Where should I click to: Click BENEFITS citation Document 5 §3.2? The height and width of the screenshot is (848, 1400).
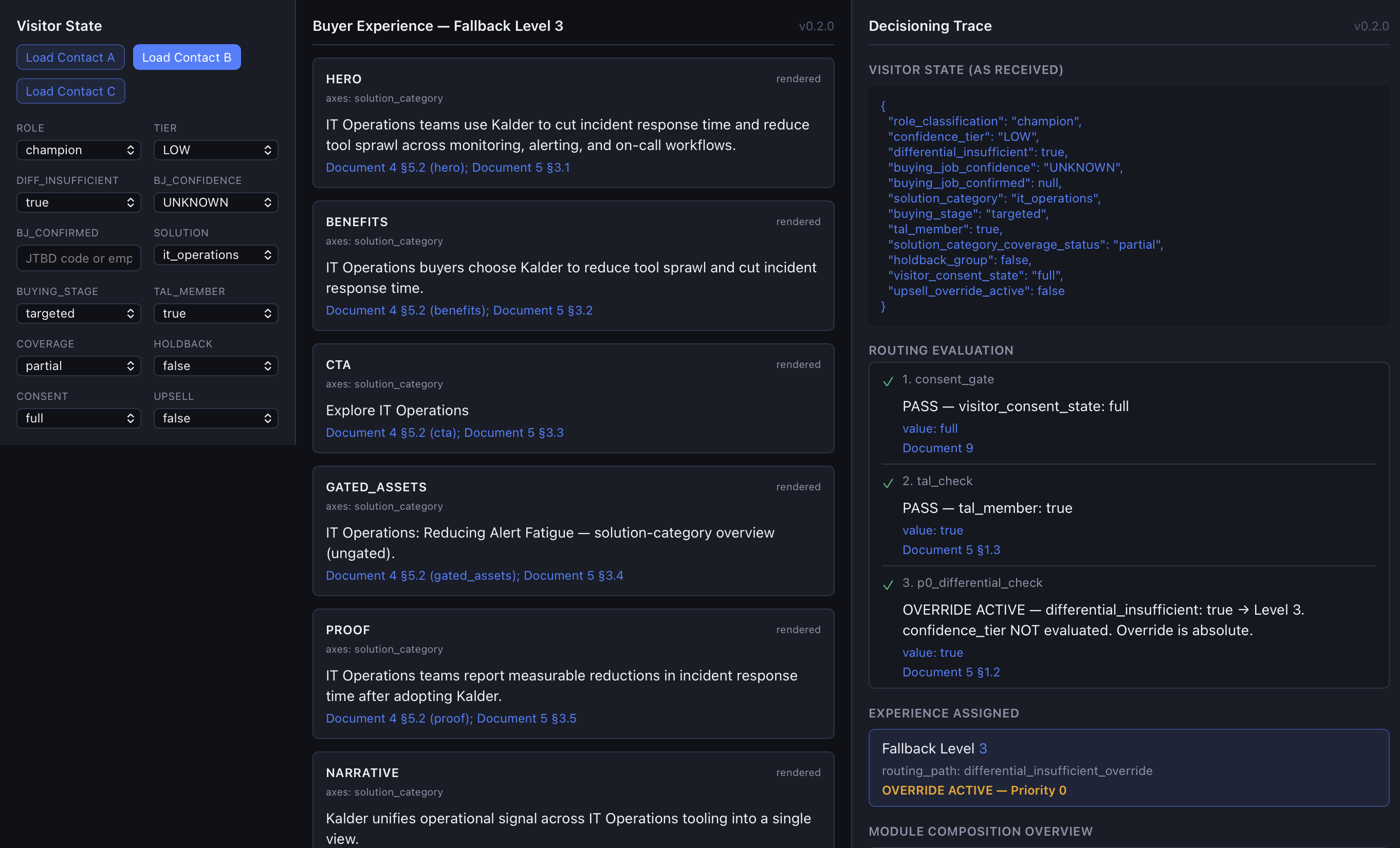click(x=543, y=310)
